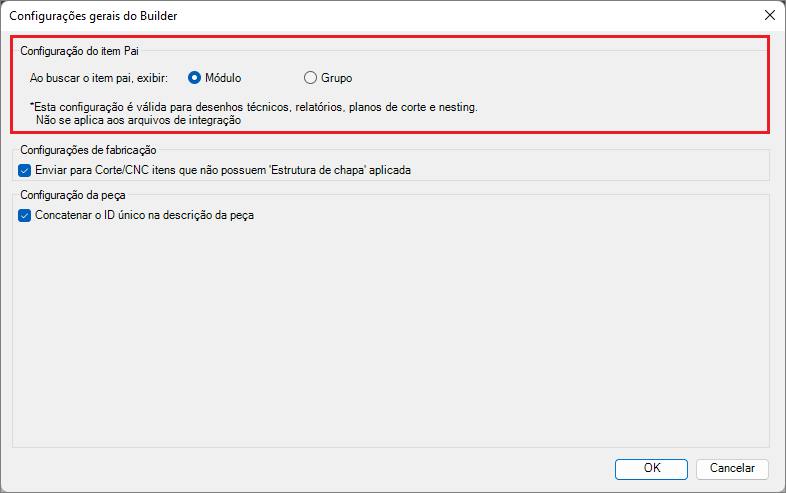Close the Configurações gerais dialog window

769,15
